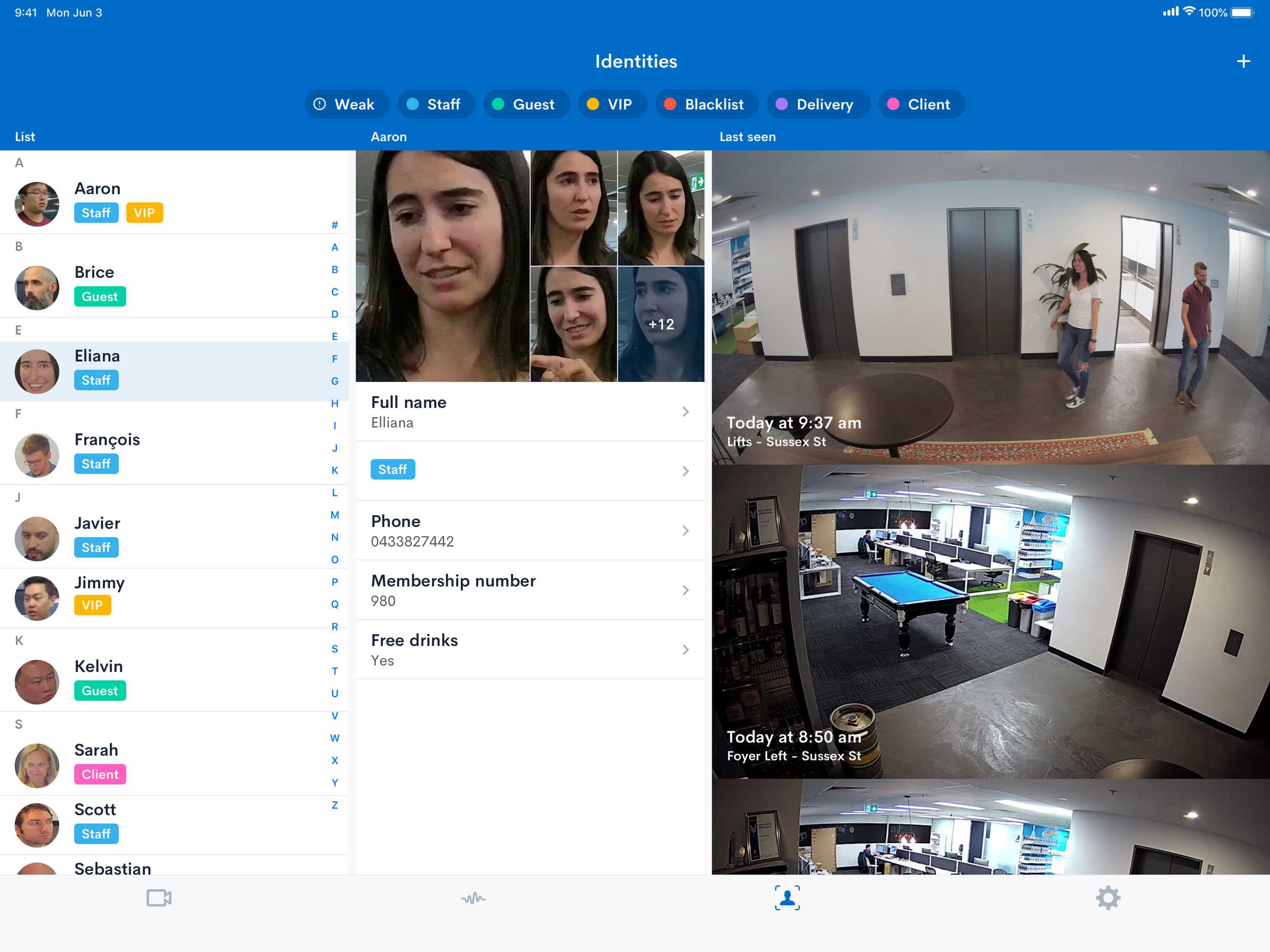Viewport: 1270px width, 952px height.
Task: Toggle the Blacklist filter chip
Action: [x=707, y=104]
